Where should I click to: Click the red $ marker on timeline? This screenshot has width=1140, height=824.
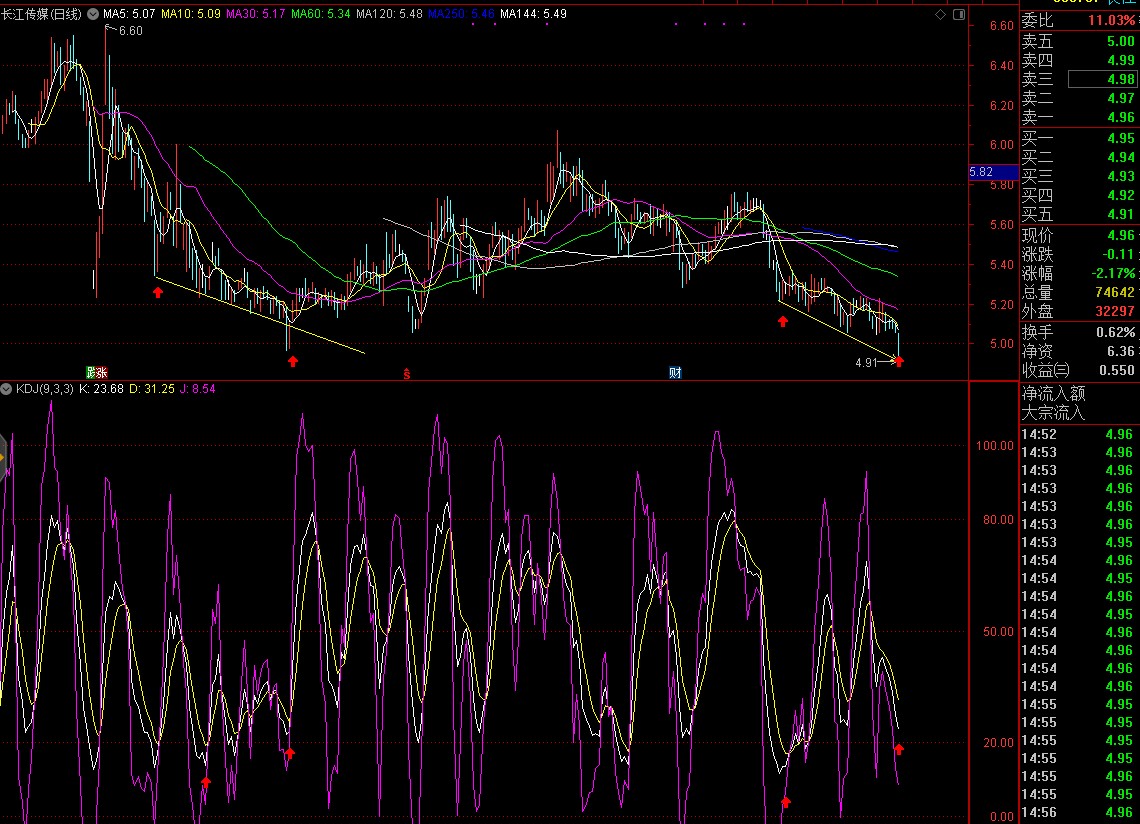[x=407, y=374]
